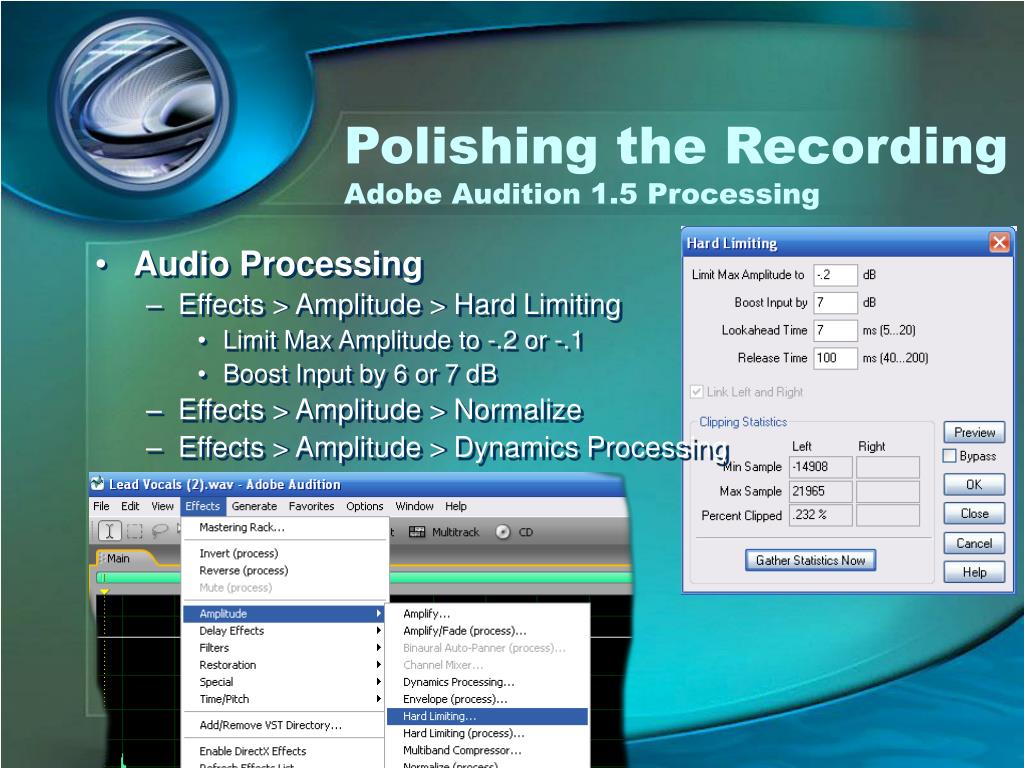Choose Amplify from Amplitude submenu
Viewport: 1024px width, 768px height.
(487, 613)
